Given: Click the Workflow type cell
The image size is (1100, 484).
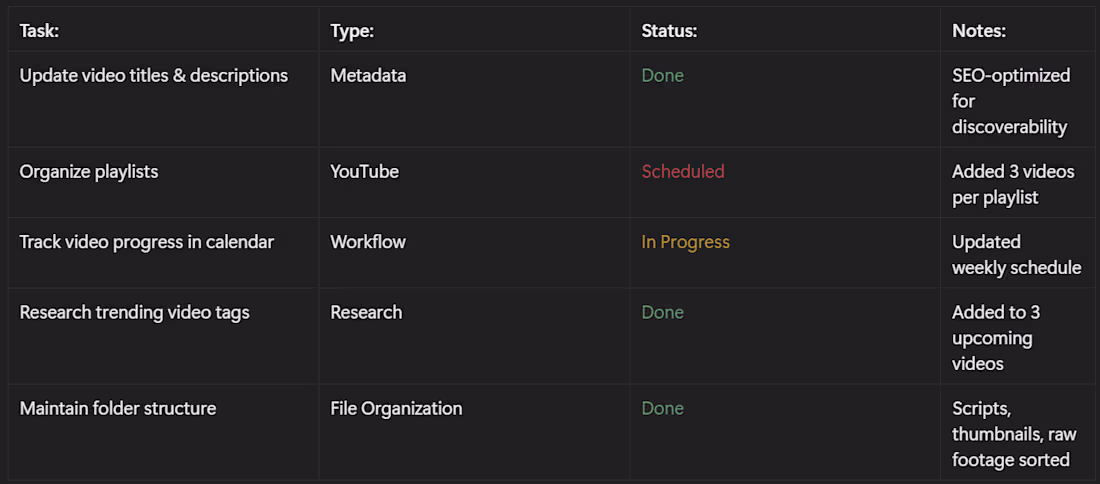Looking at the screenshot, I should [x=368, y=242].
